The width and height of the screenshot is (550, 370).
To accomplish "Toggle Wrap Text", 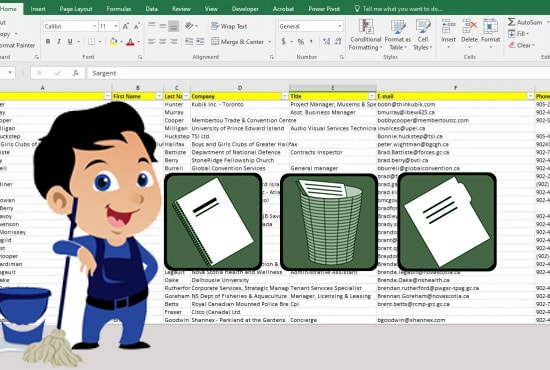I will pos(229,26).
